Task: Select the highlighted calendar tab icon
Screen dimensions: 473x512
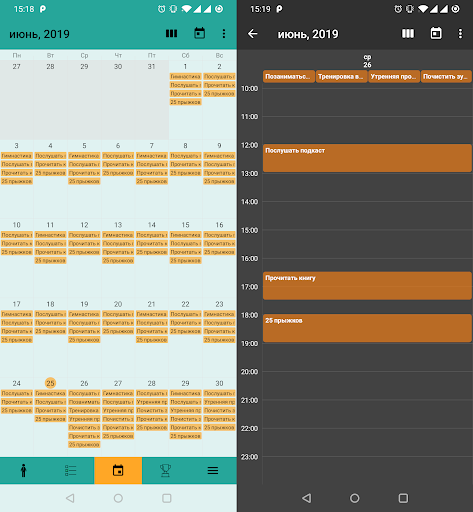Action: (118, 470)
